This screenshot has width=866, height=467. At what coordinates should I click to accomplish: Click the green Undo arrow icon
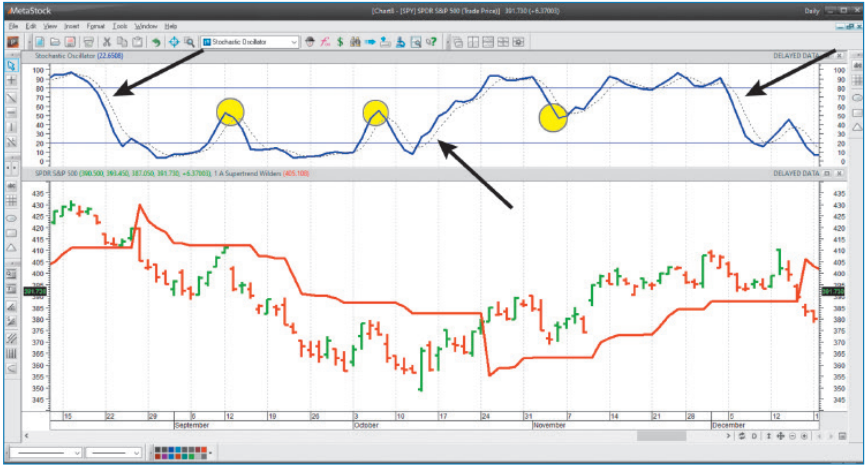tap(157, 42)
